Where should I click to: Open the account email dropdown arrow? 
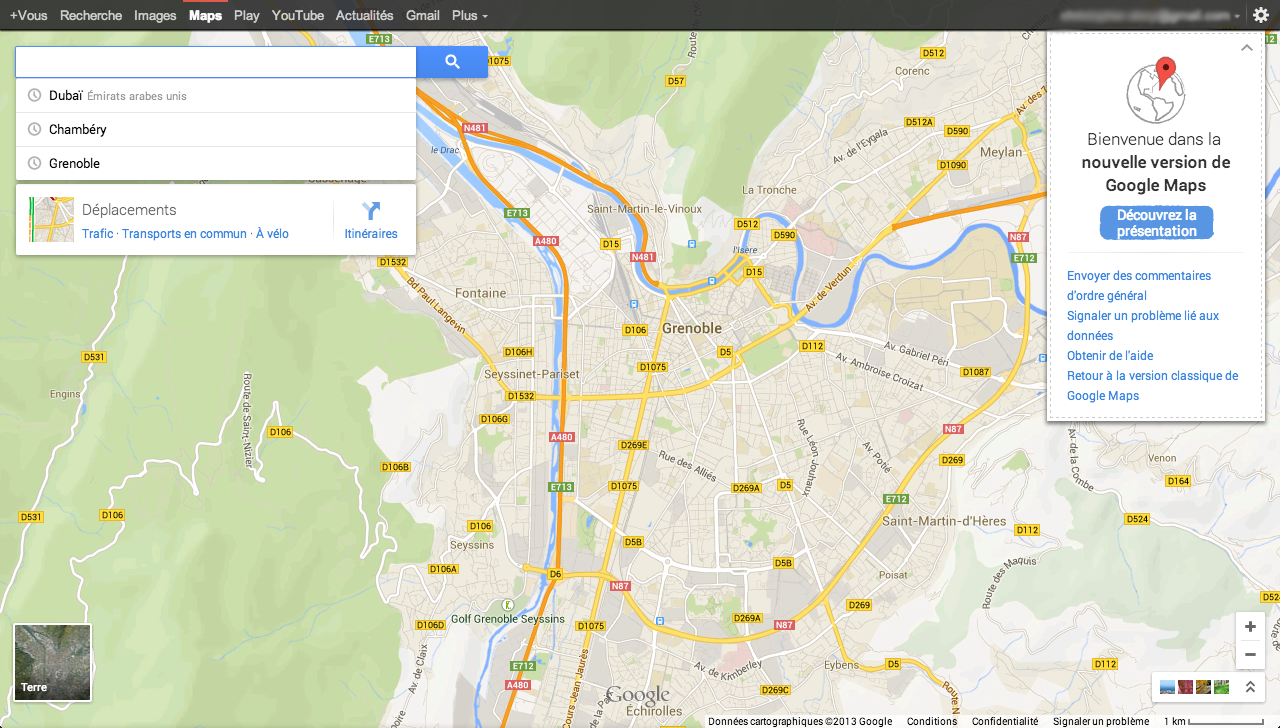click(1237, 17)
